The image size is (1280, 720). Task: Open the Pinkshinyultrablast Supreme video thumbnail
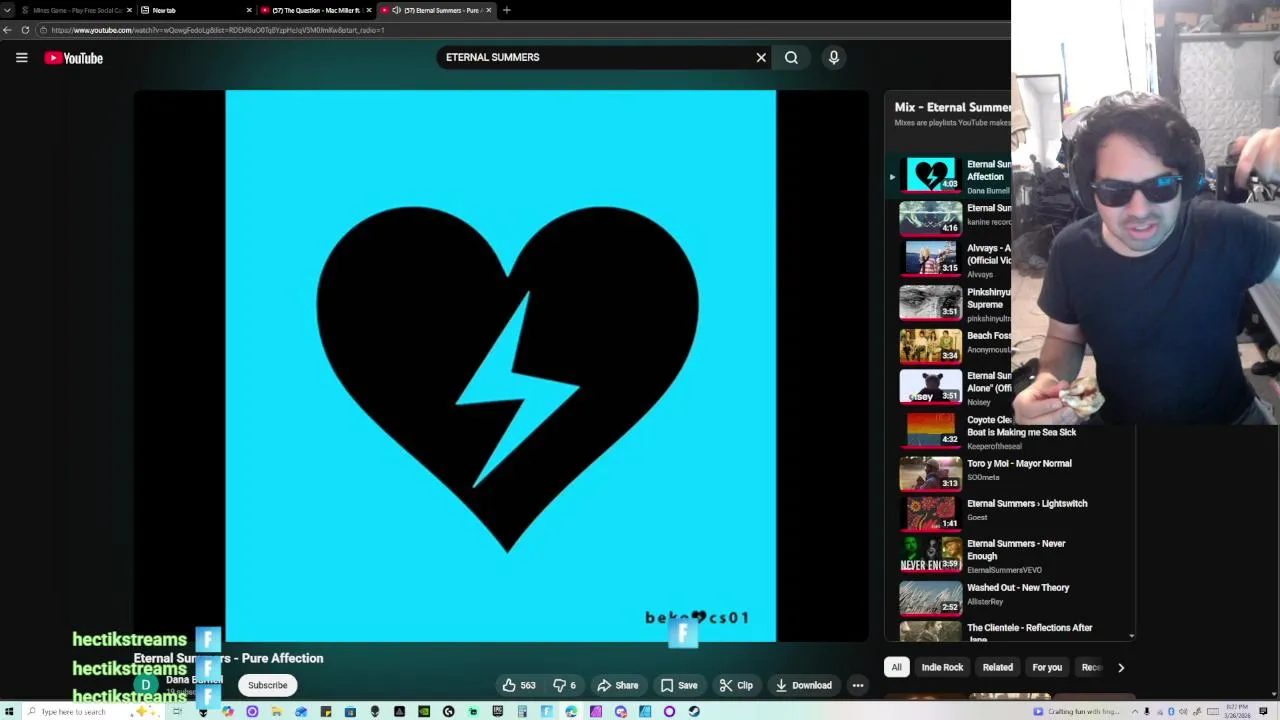coord(931,302)
